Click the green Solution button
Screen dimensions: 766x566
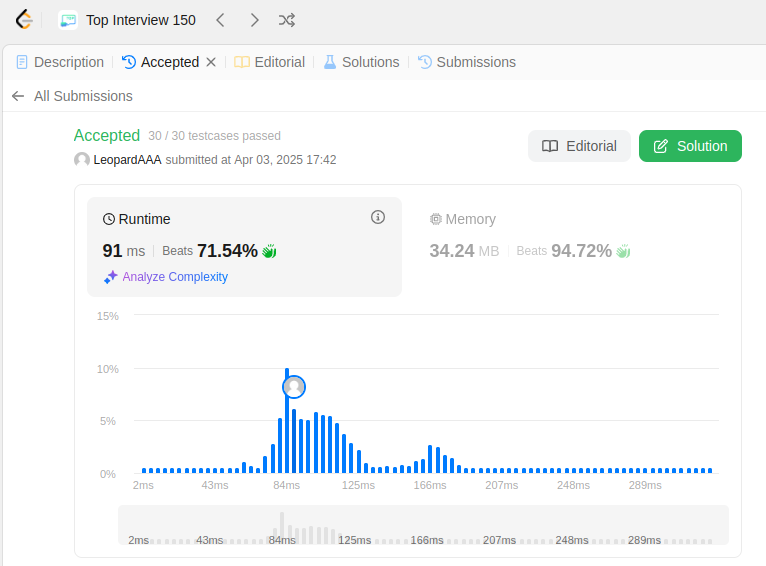pyautogui.click(x=690, y=146)
